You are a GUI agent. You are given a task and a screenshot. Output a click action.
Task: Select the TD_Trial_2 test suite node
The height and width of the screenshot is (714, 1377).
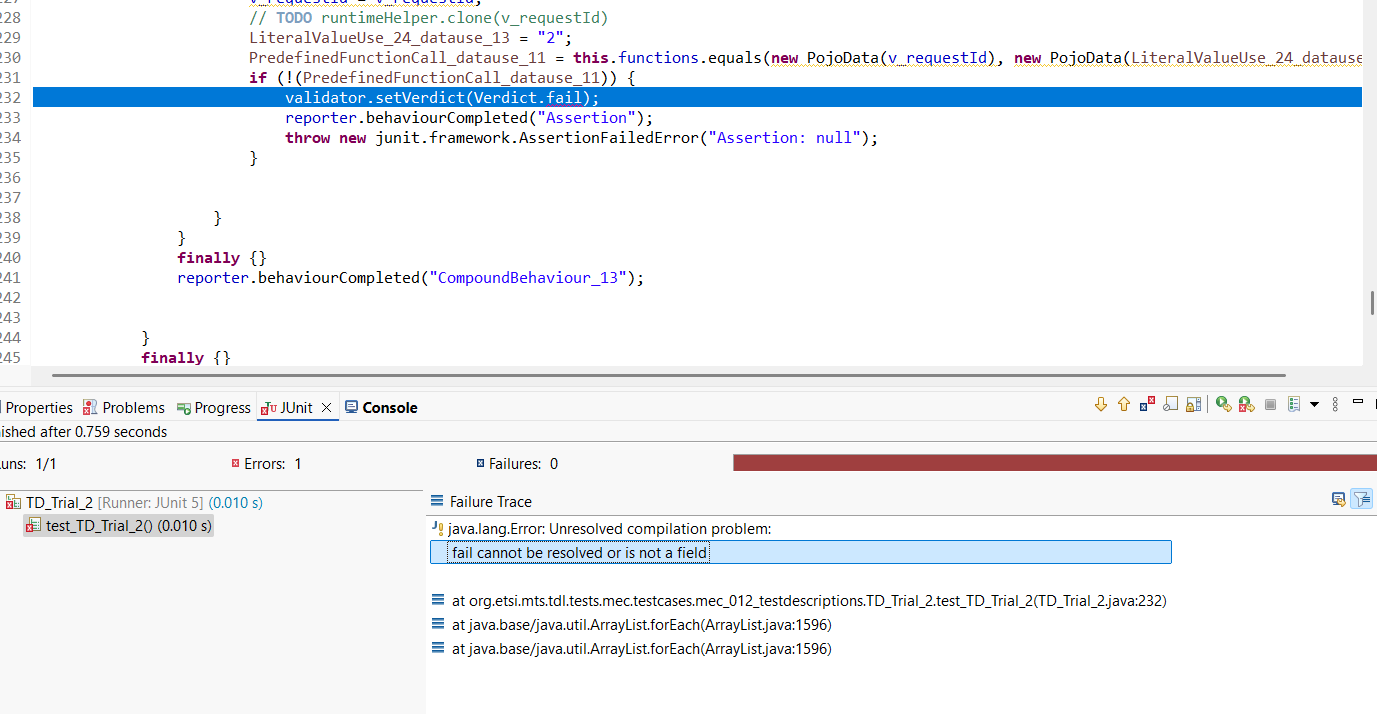point(59,503)
